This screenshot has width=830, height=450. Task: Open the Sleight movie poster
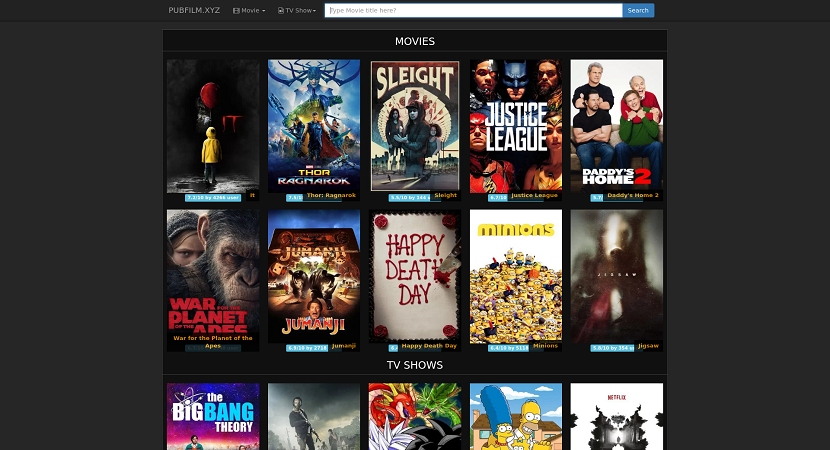pos(415,126)
